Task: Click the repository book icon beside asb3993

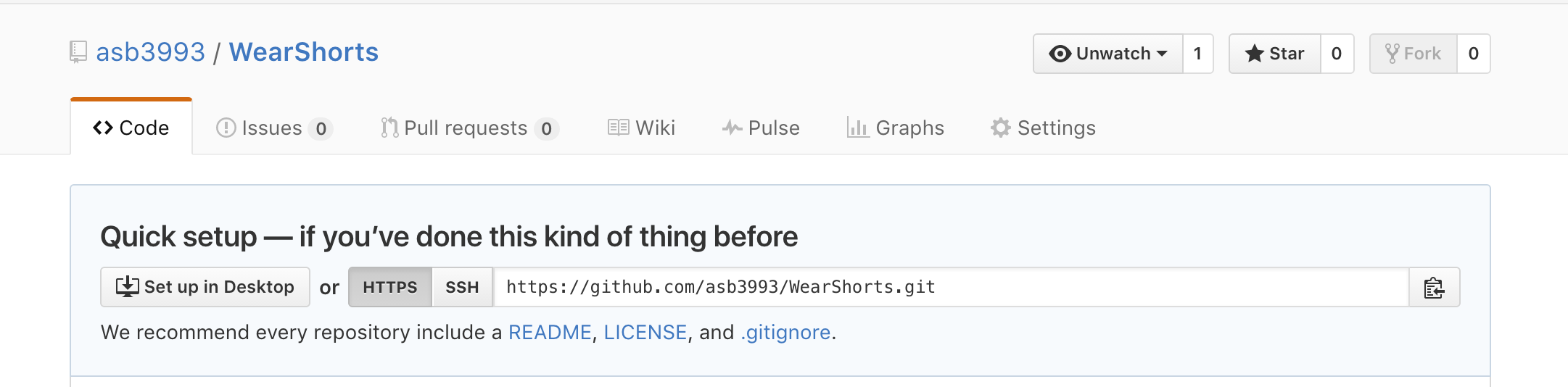Action: (78, 52)
